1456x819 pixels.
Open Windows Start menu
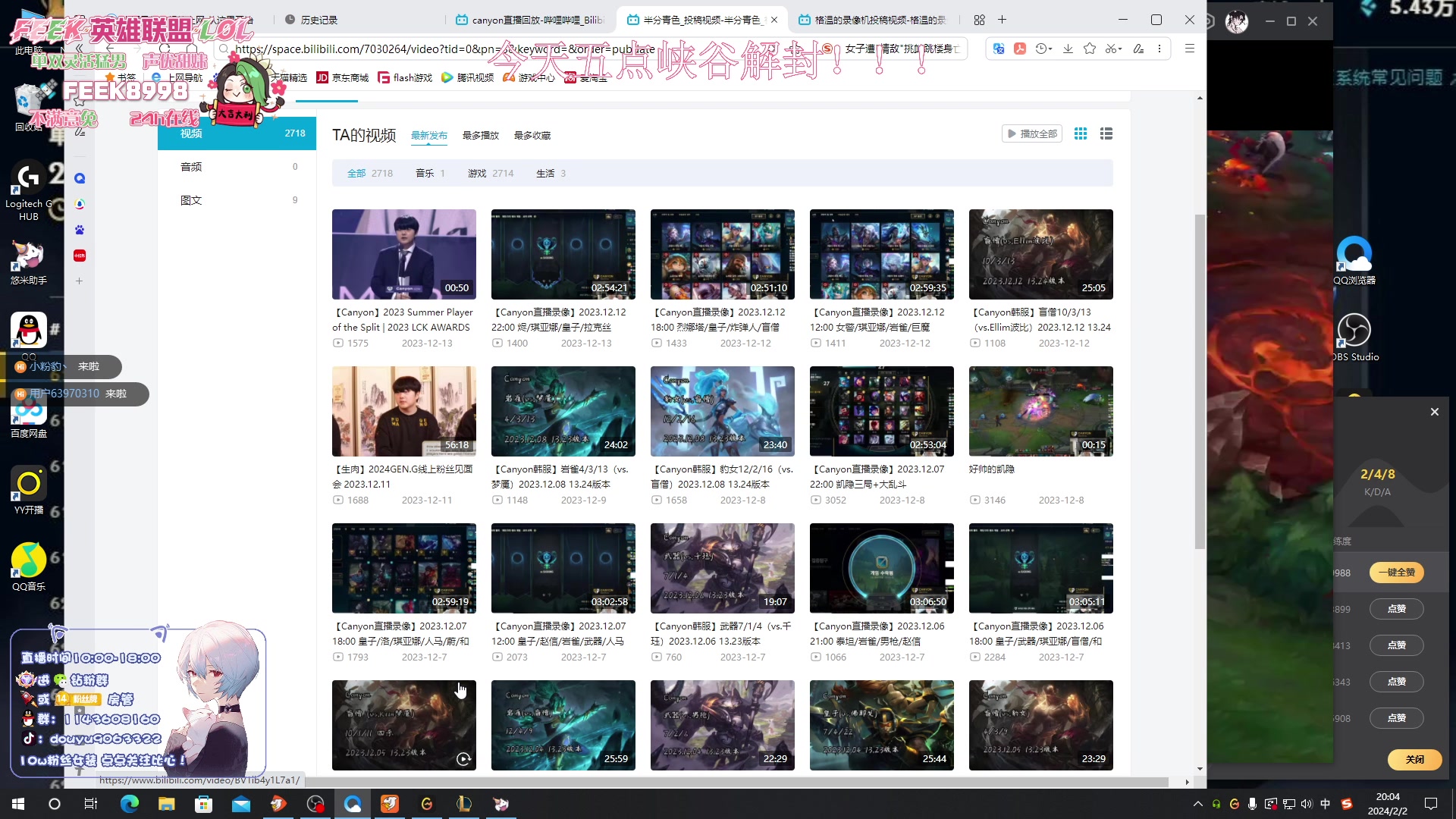[18, 804]
